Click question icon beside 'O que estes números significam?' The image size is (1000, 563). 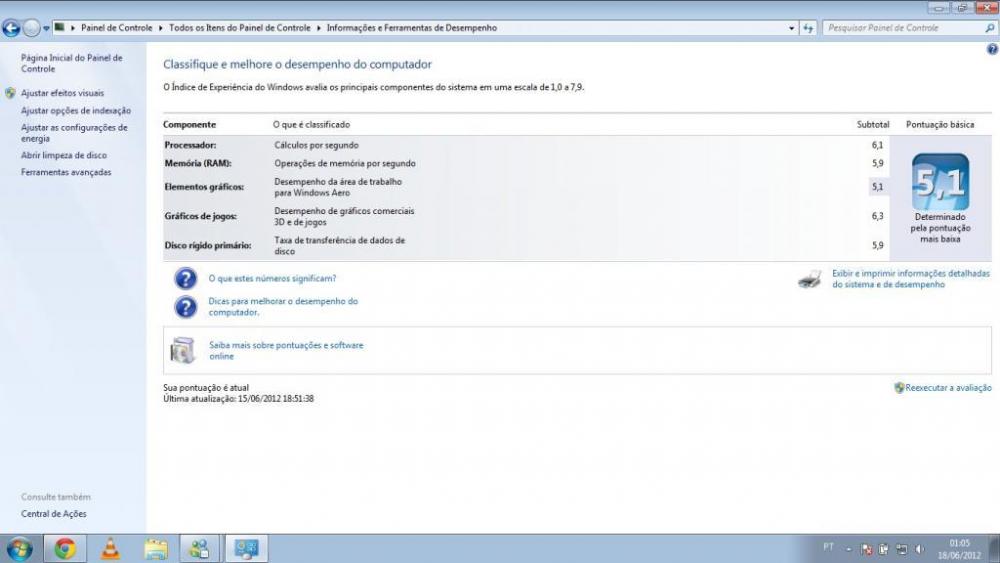click(186, 279)
